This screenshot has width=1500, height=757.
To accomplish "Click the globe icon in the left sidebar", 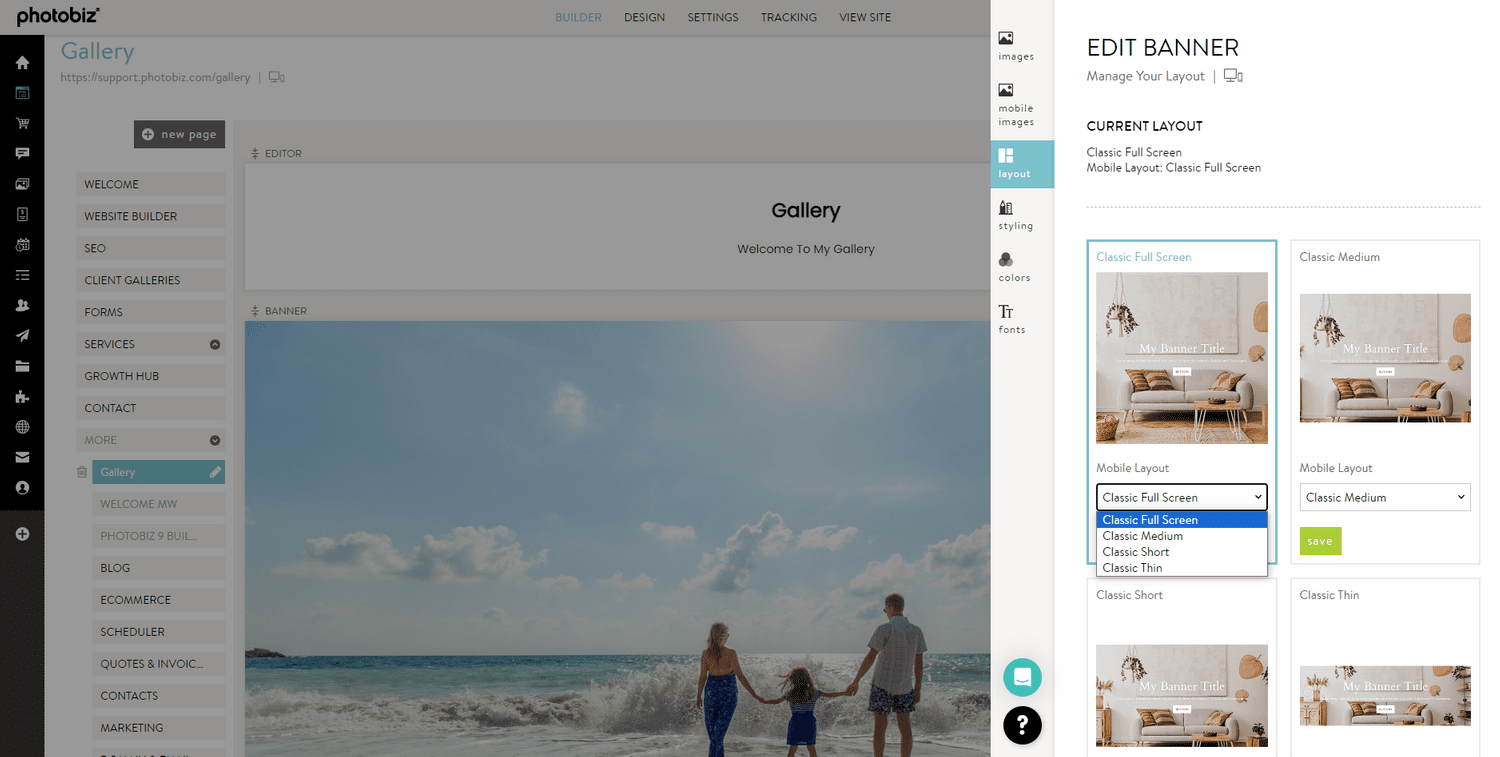I will (22, 426).
